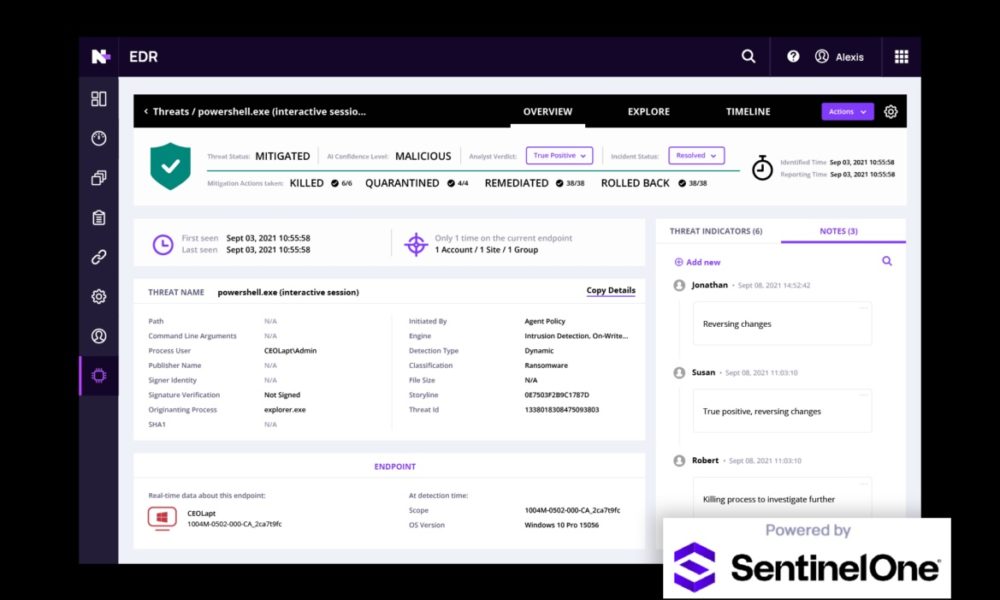Open the help question mark icon

[x=793, y=57]
